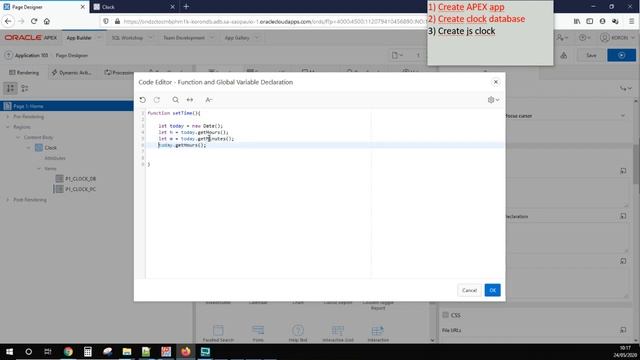Viewport: 640px width, 360px height.
Task: Switch to the Rendering tab
Action: click(24, 72)
